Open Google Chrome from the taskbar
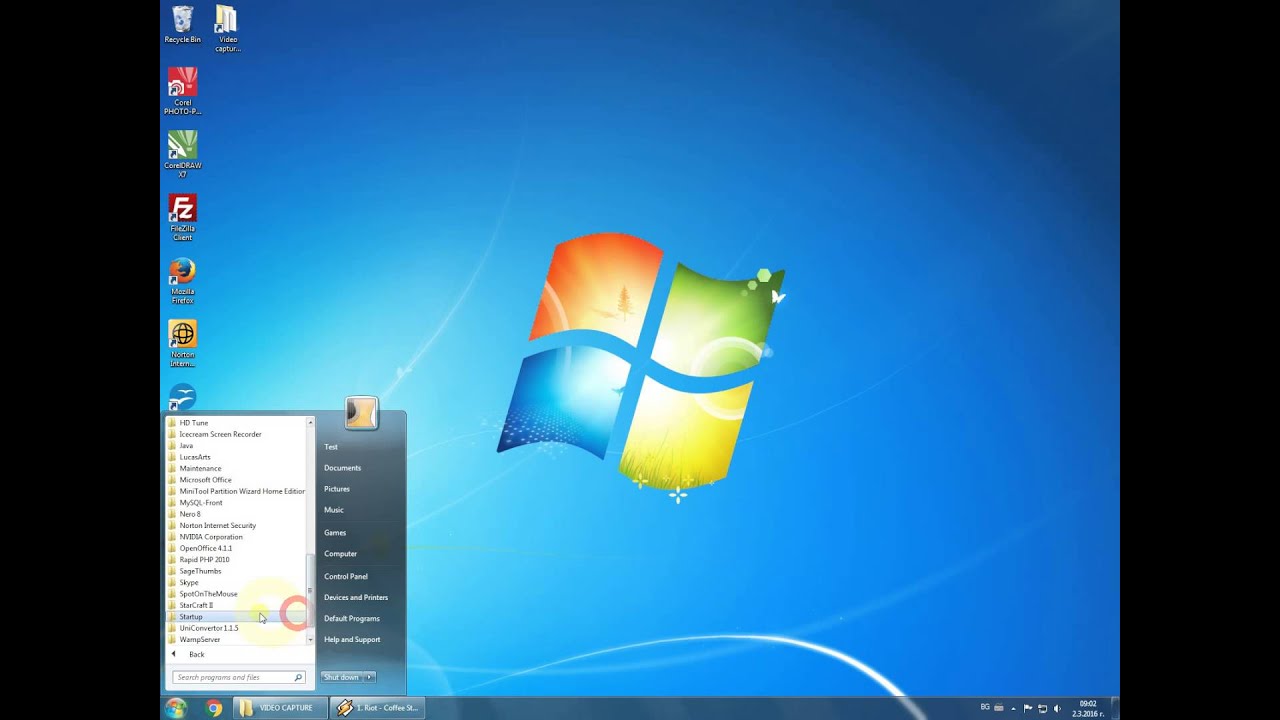 [213, 708]
